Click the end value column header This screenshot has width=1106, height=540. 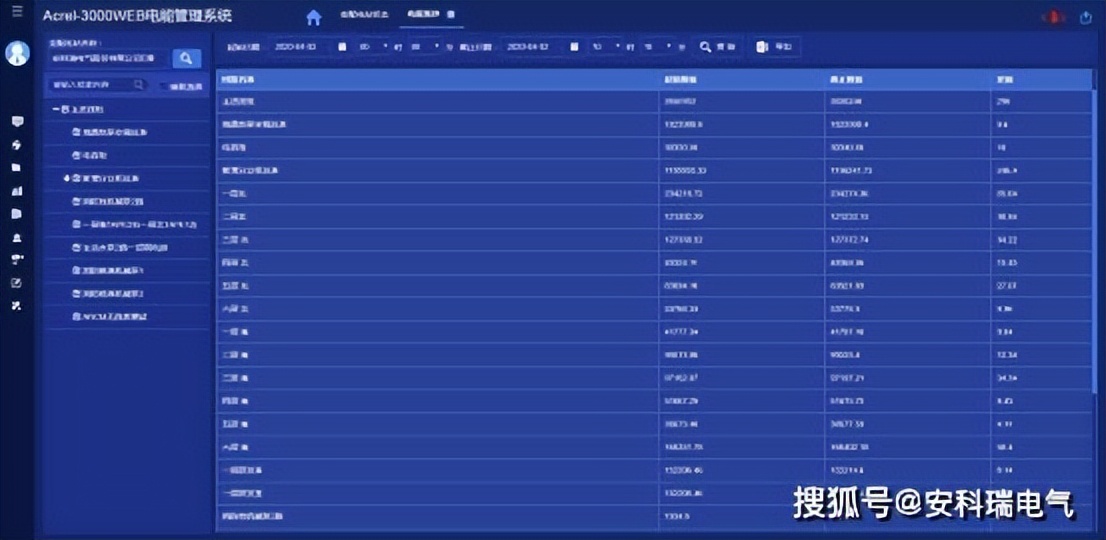[x=907, y=80]
